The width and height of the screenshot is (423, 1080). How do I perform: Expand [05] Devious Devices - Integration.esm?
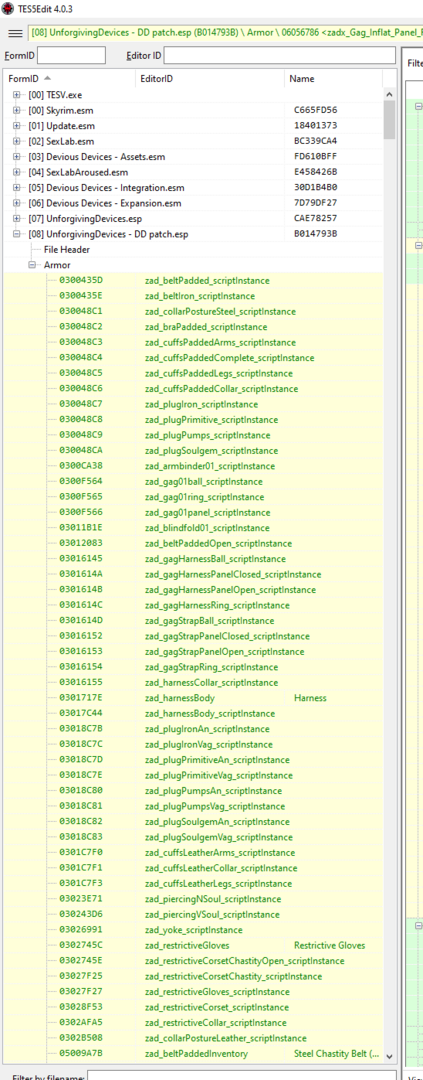point(17,187)
